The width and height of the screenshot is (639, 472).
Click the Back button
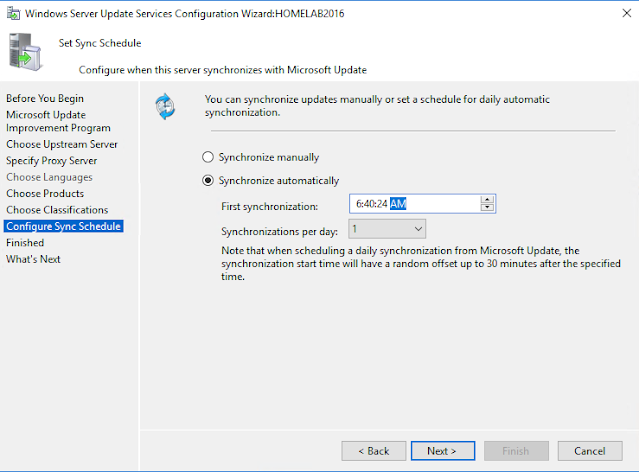coord(374,451)
